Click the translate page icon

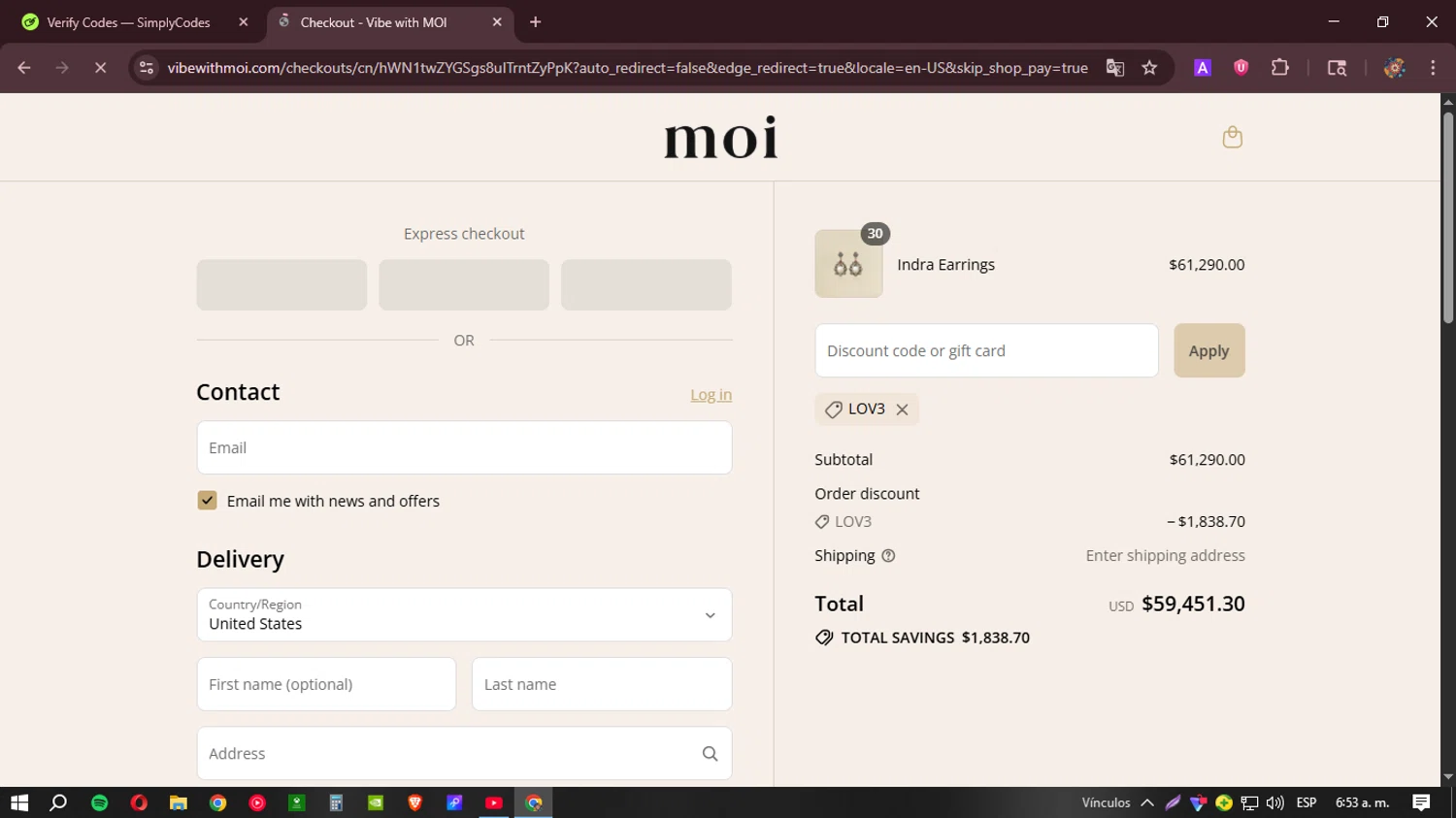[1114, 68]
